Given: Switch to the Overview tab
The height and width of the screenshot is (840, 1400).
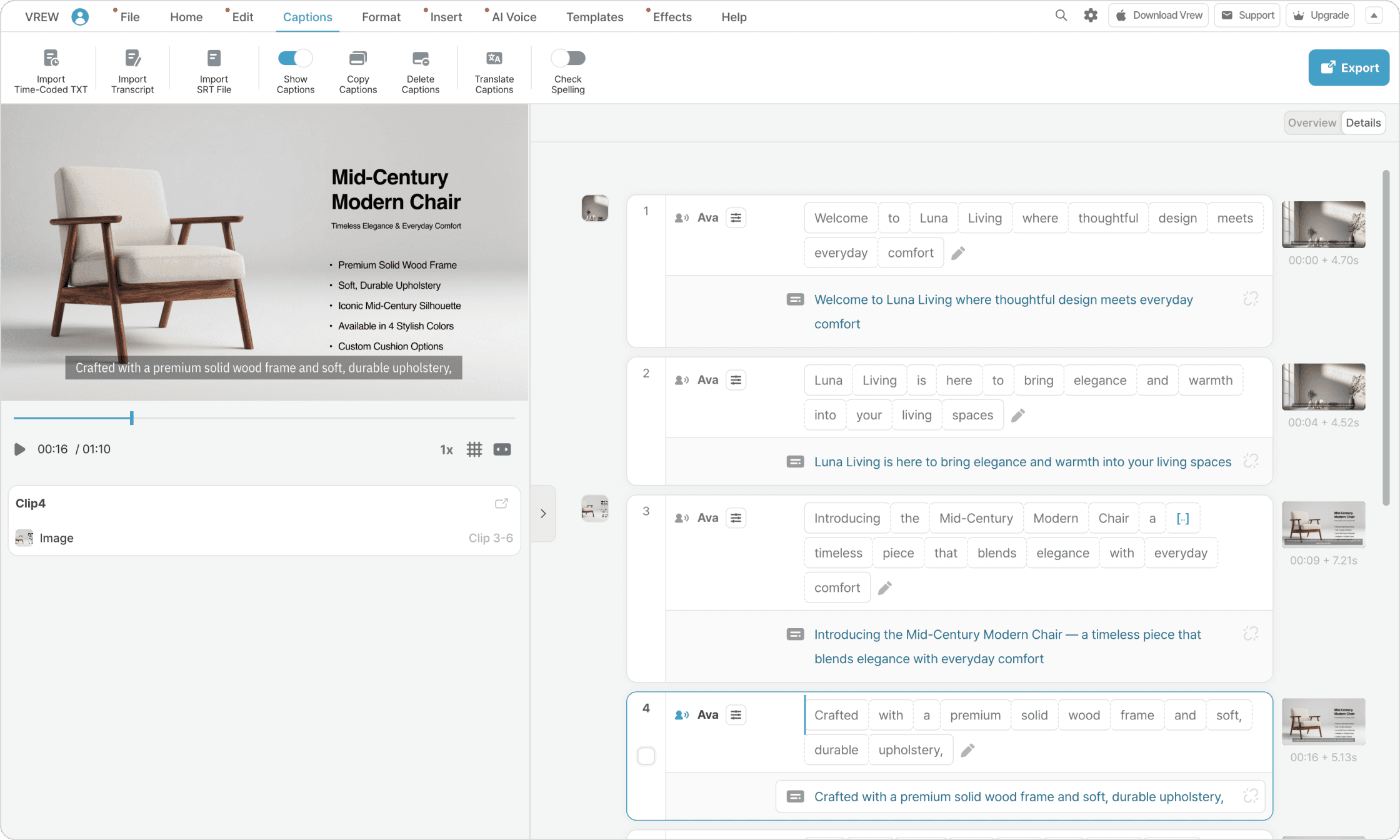Looking at the screenshot, I should click(x=1311, y=122).
